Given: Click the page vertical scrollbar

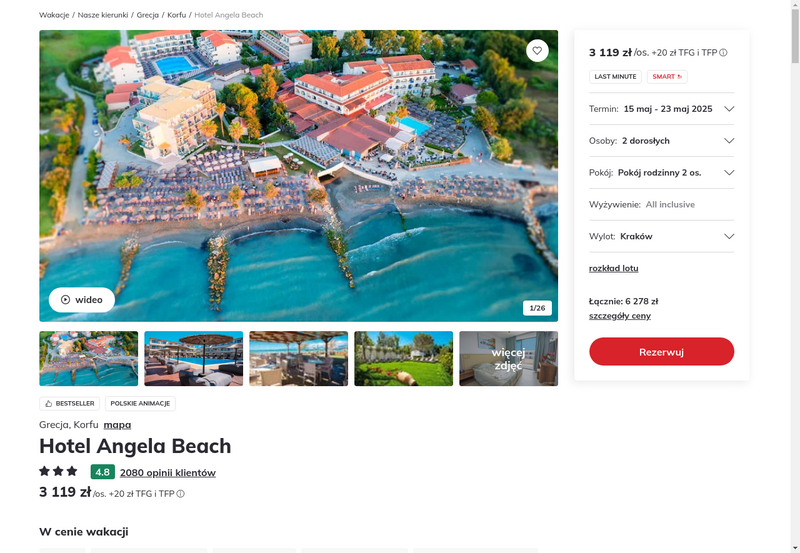Looking at the screenshot, I should point(795,276).
